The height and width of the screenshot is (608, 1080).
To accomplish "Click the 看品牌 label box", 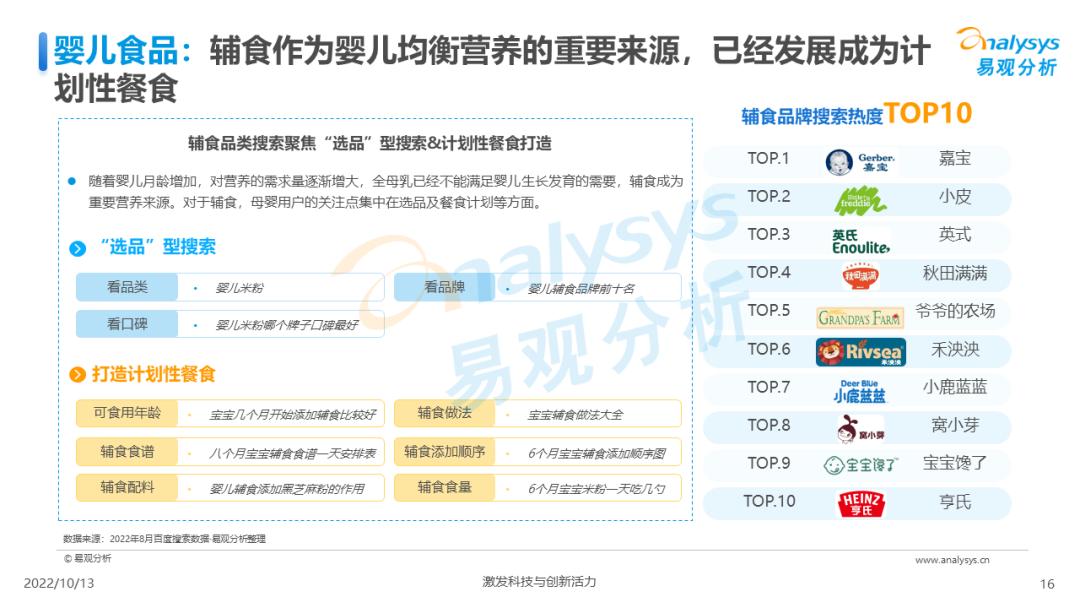I will pos(444,287).
